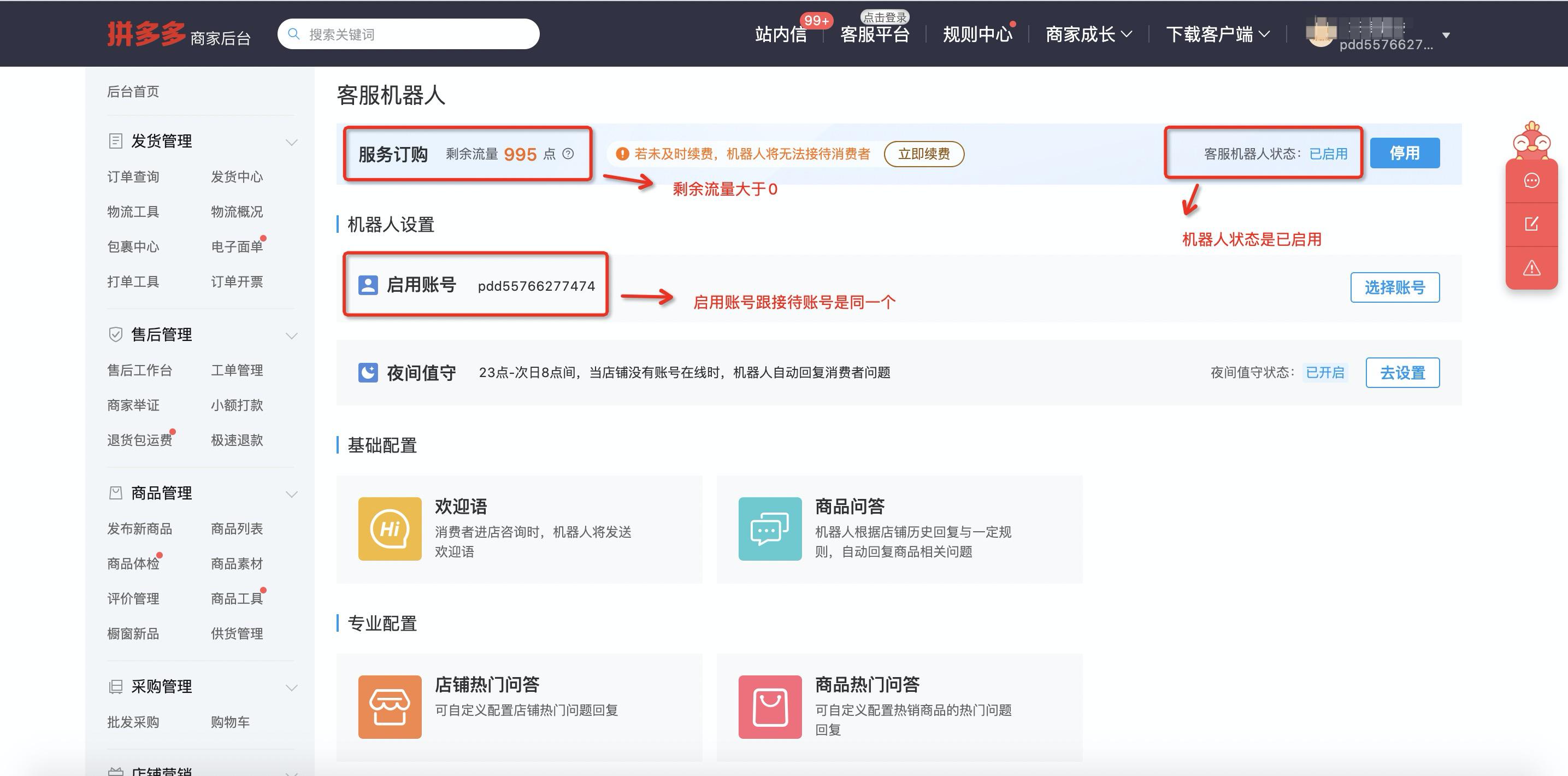Click the floating warning triangle icon
Screen dimensions: 1568x776
click(x=1531, y=268)
